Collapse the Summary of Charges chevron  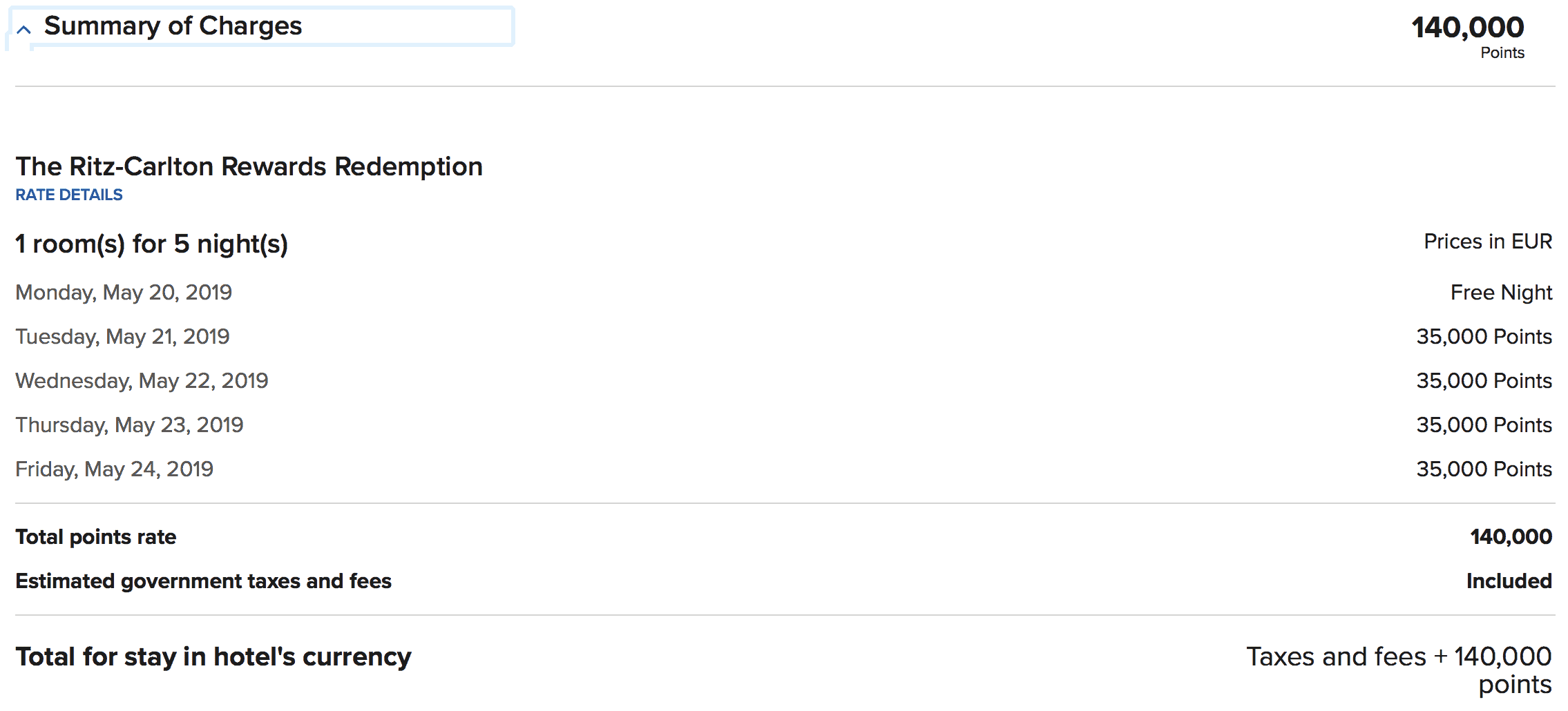(24, 30)
